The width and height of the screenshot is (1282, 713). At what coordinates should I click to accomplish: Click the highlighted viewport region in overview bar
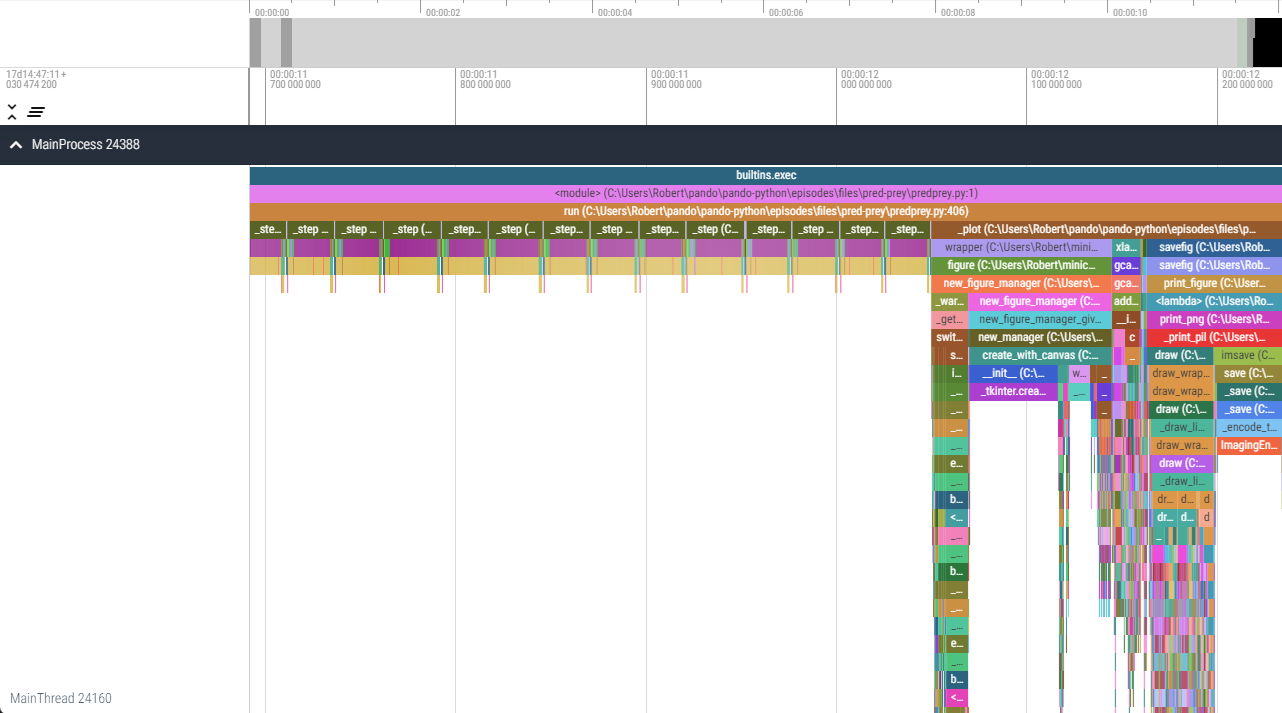1267,42
